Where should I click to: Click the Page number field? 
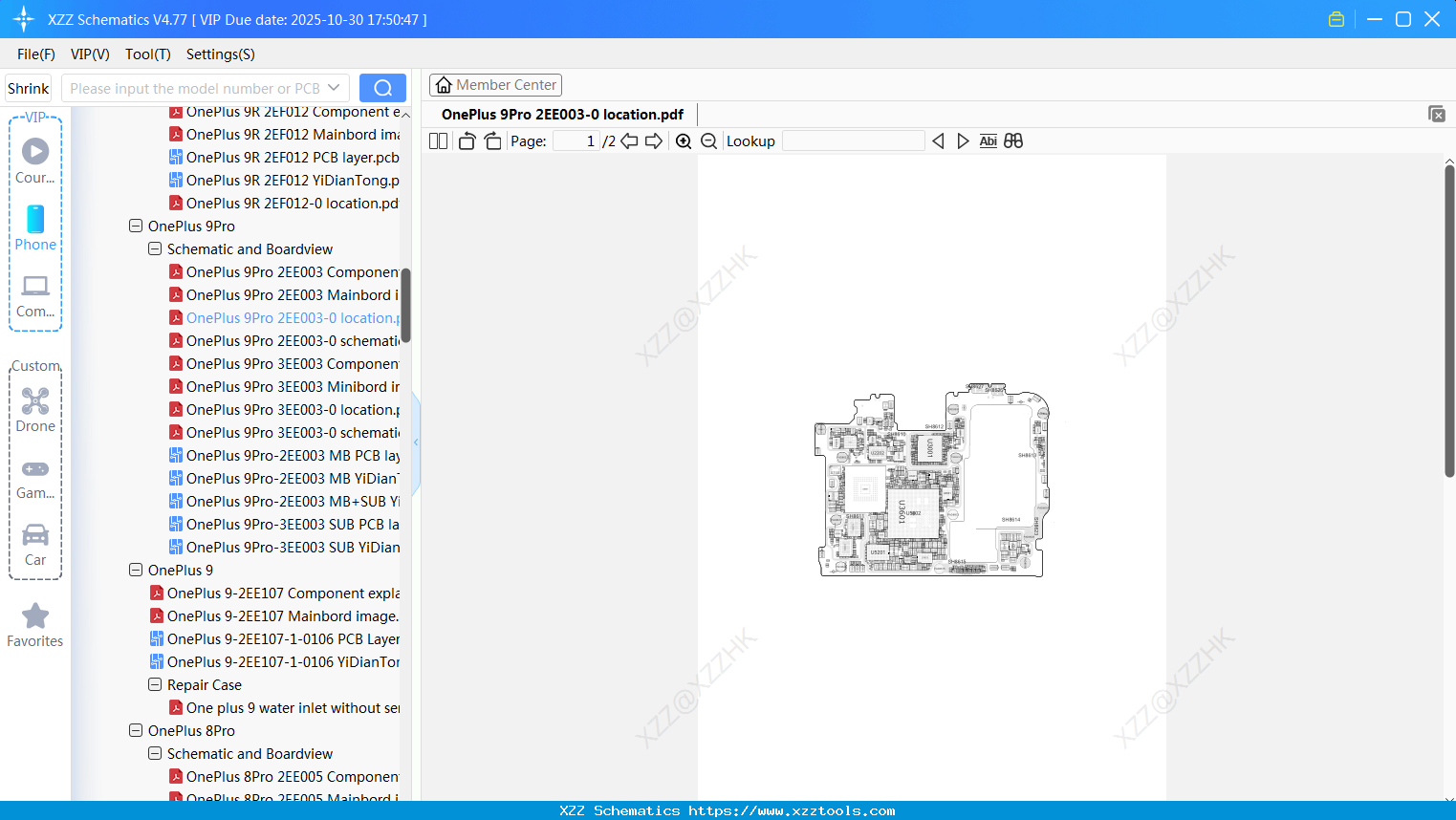[576, 141]
